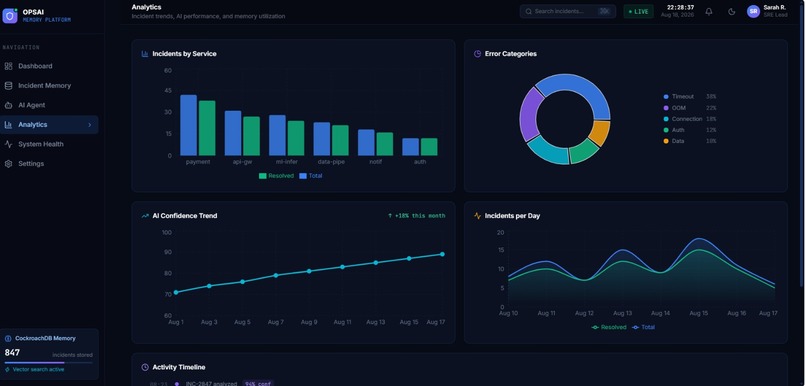The width and height of the screenshot is (806, 386).
Task: Click the "data-pipe" axis label
Action: click(x=331, y=162)
